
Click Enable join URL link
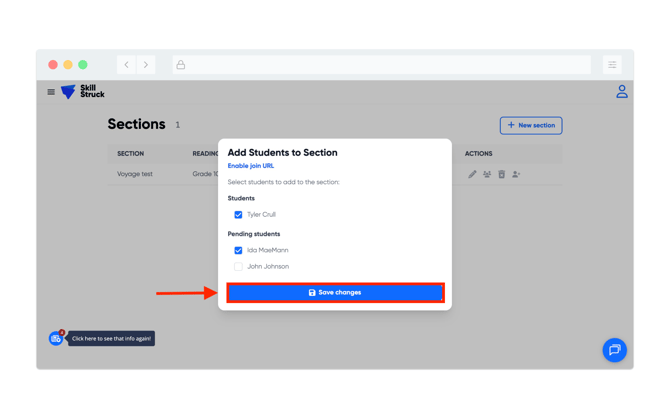click(x=250, y=166)
